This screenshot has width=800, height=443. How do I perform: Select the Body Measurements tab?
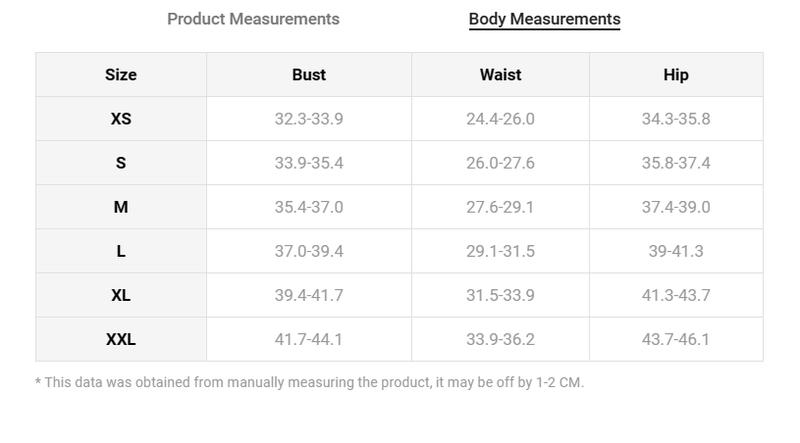[x=544, y=19]
